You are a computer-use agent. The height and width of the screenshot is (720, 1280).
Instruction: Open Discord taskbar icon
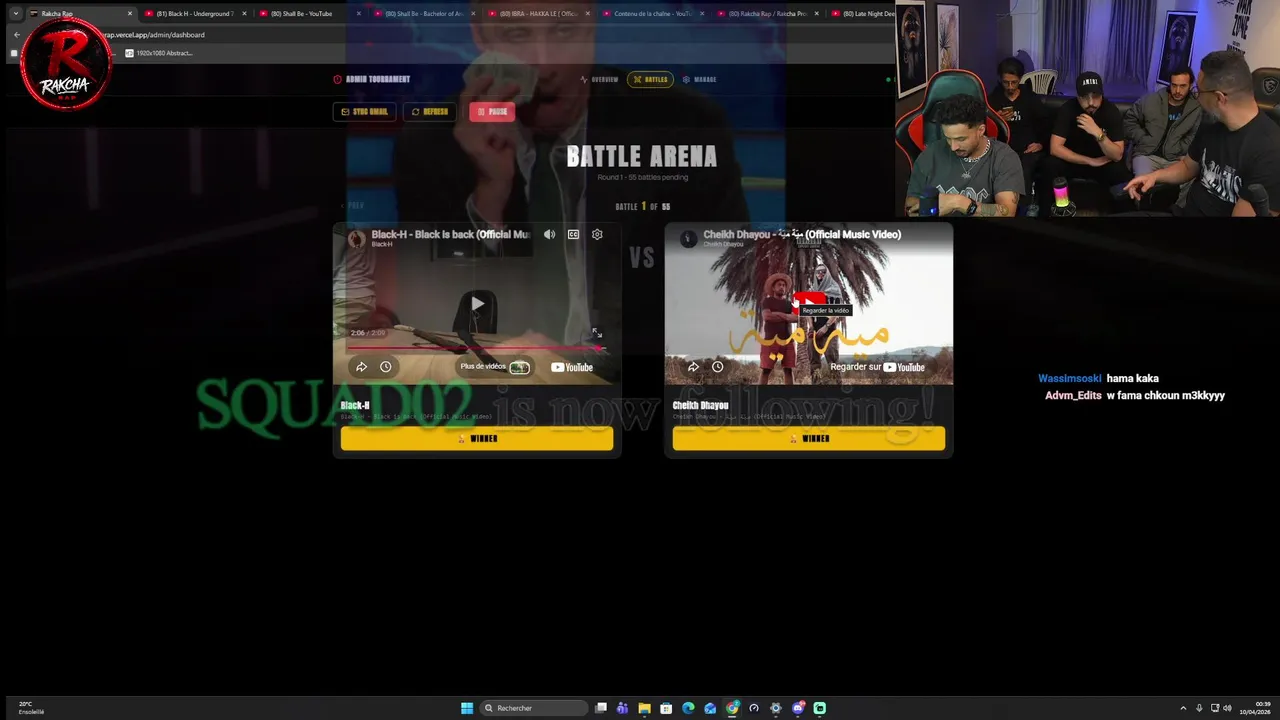click(x=798, y=708)
